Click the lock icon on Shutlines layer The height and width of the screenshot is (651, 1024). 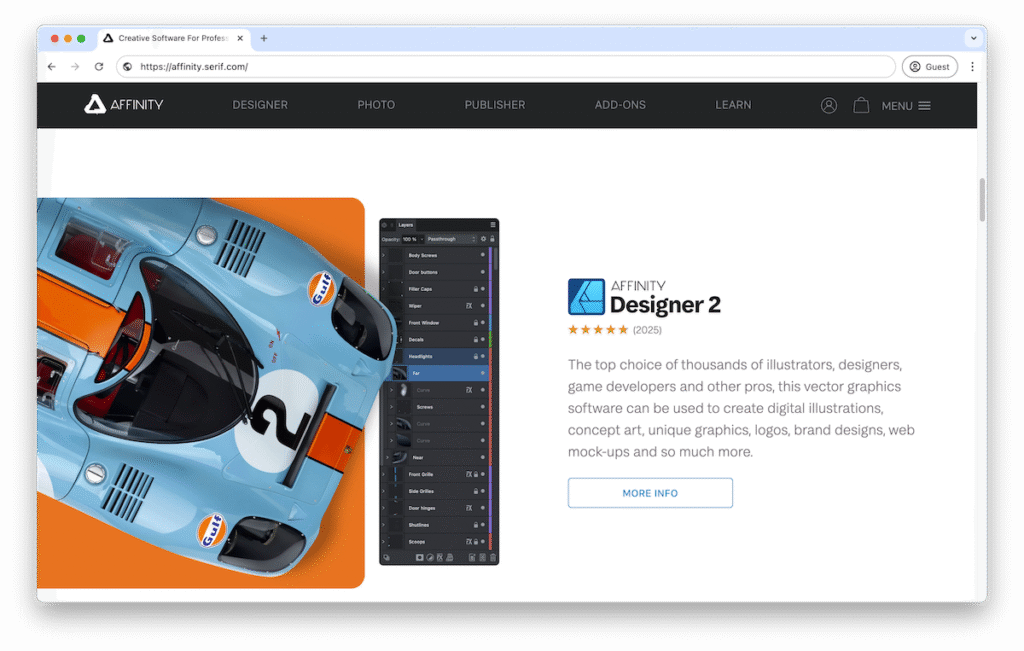coord(475,525)
